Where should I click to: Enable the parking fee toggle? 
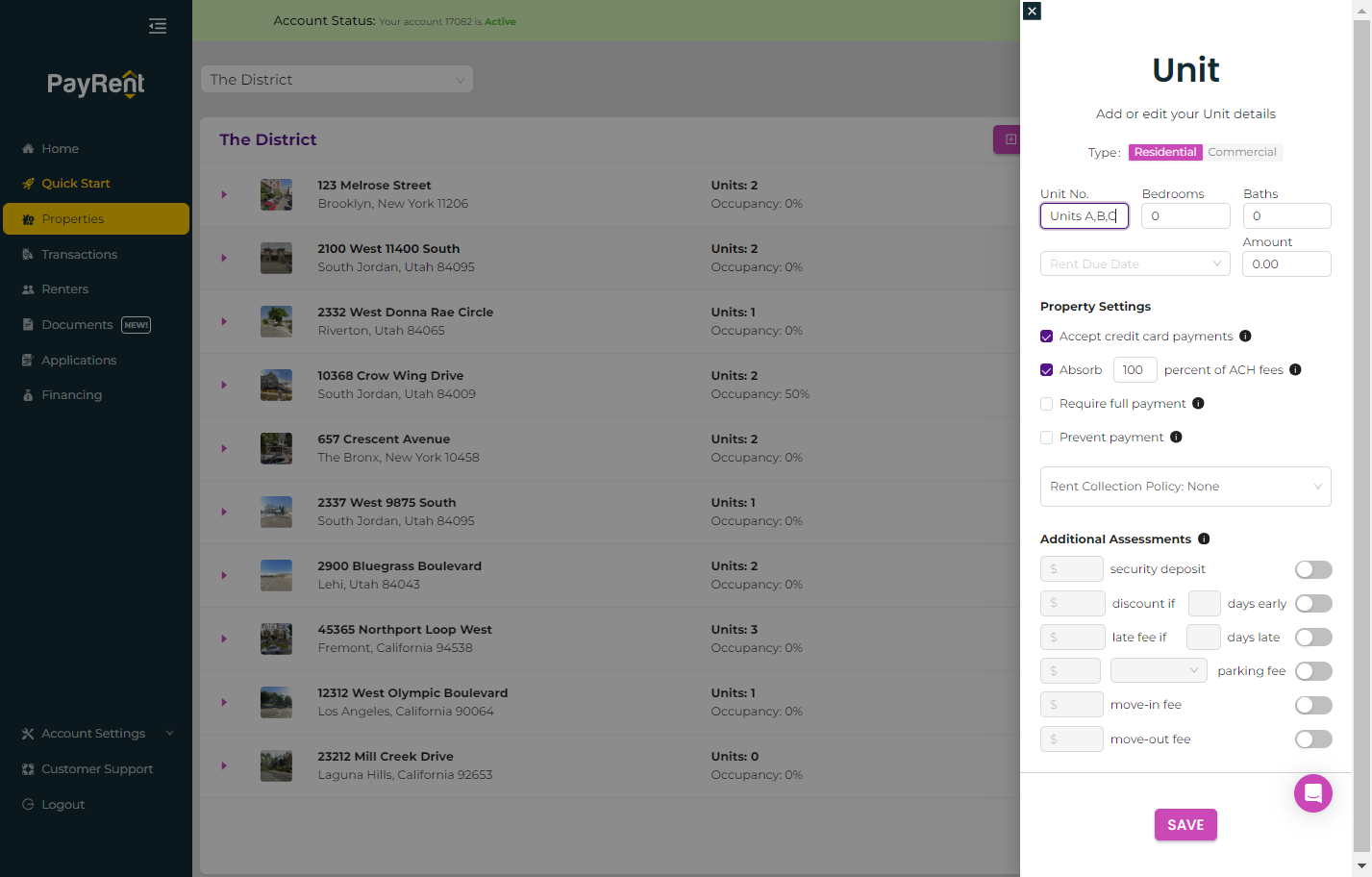coord(1313,671)
